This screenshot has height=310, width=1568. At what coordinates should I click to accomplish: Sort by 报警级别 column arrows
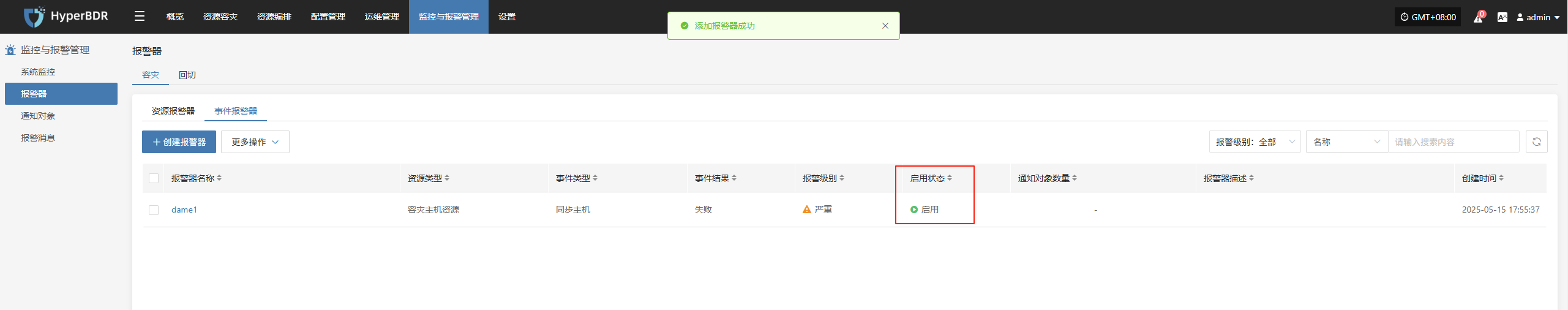842,178
